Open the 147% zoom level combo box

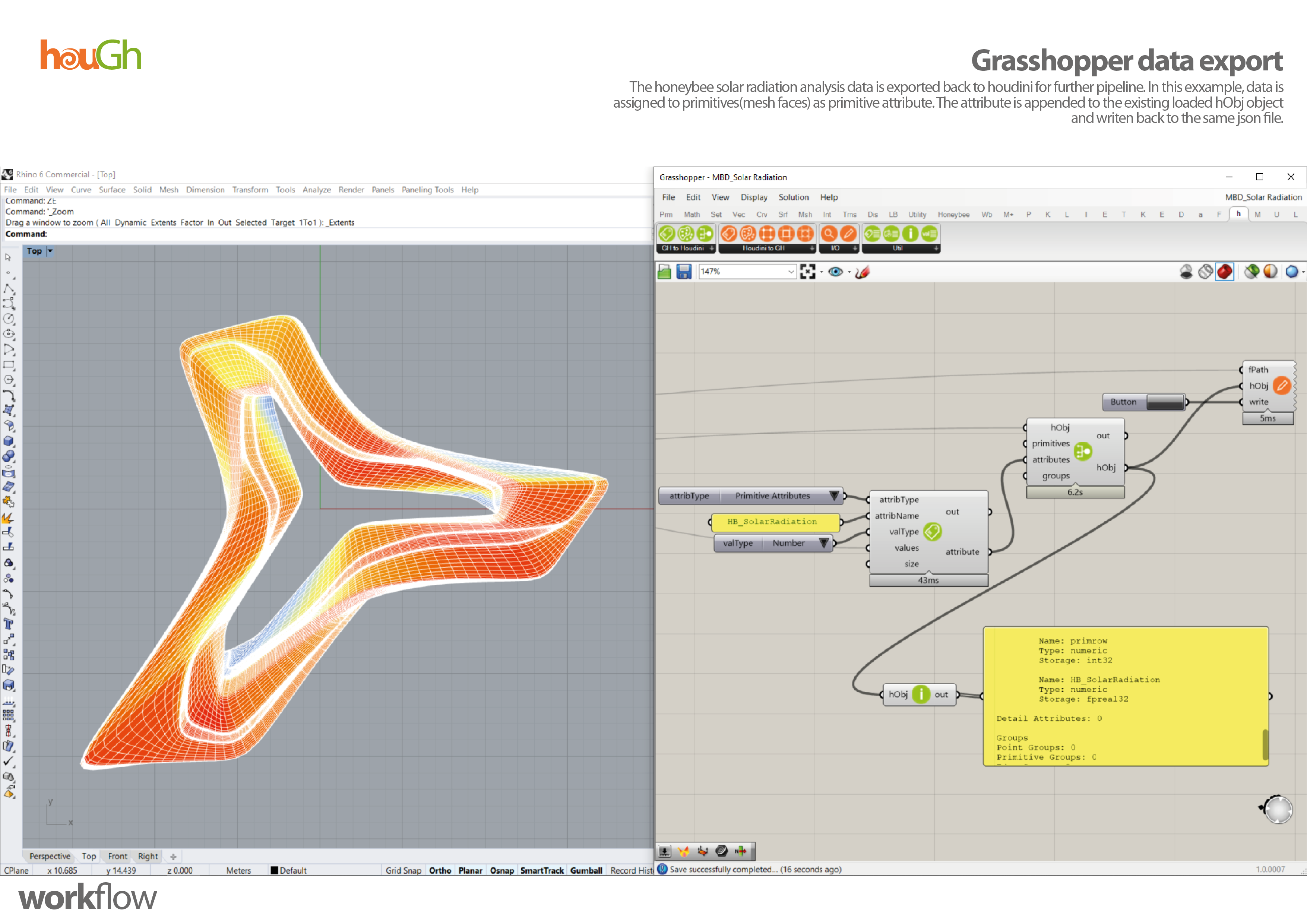click(x=747, y=272)
